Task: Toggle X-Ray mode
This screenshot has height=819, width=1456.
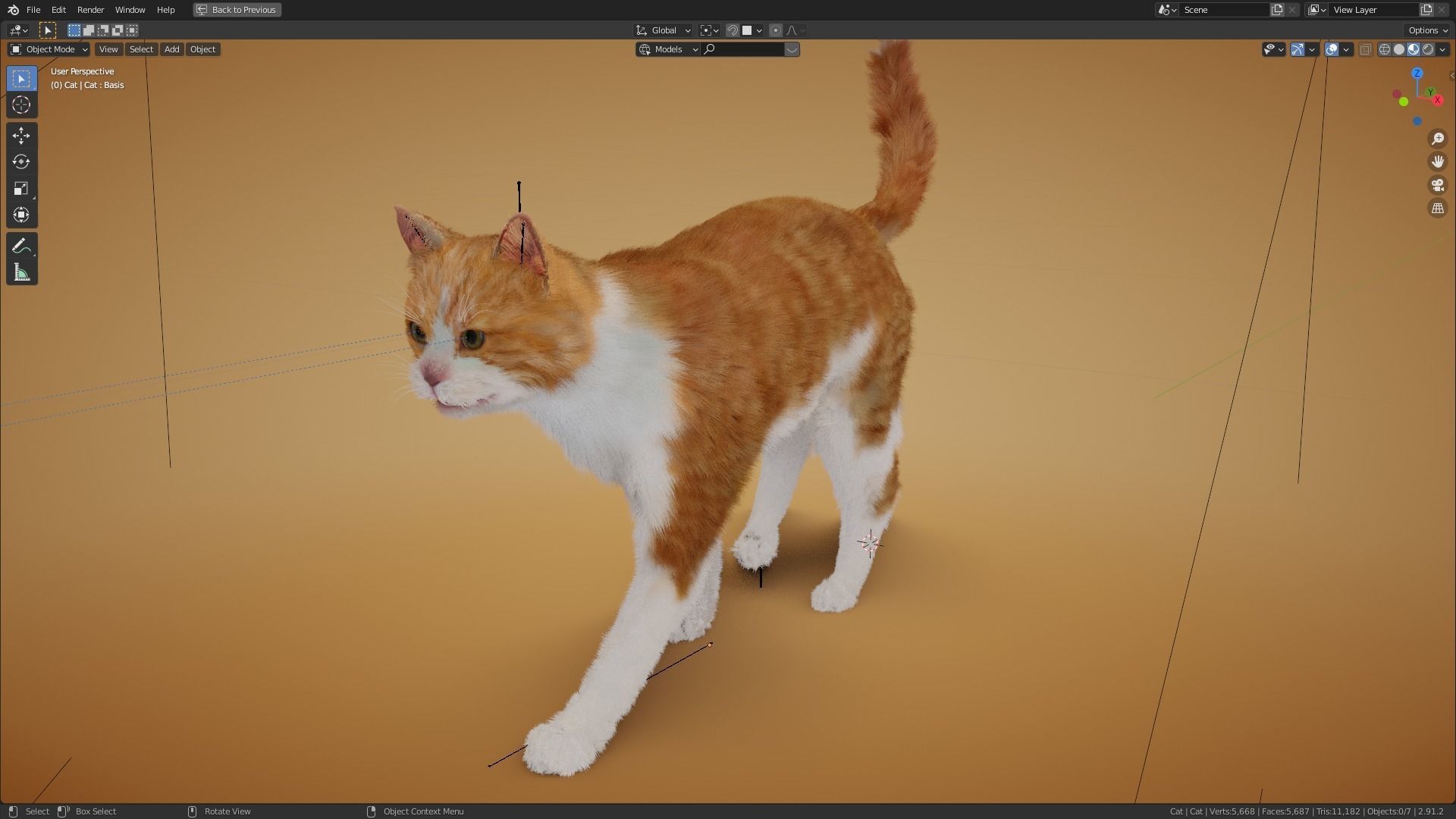Action: [1365, 49]
